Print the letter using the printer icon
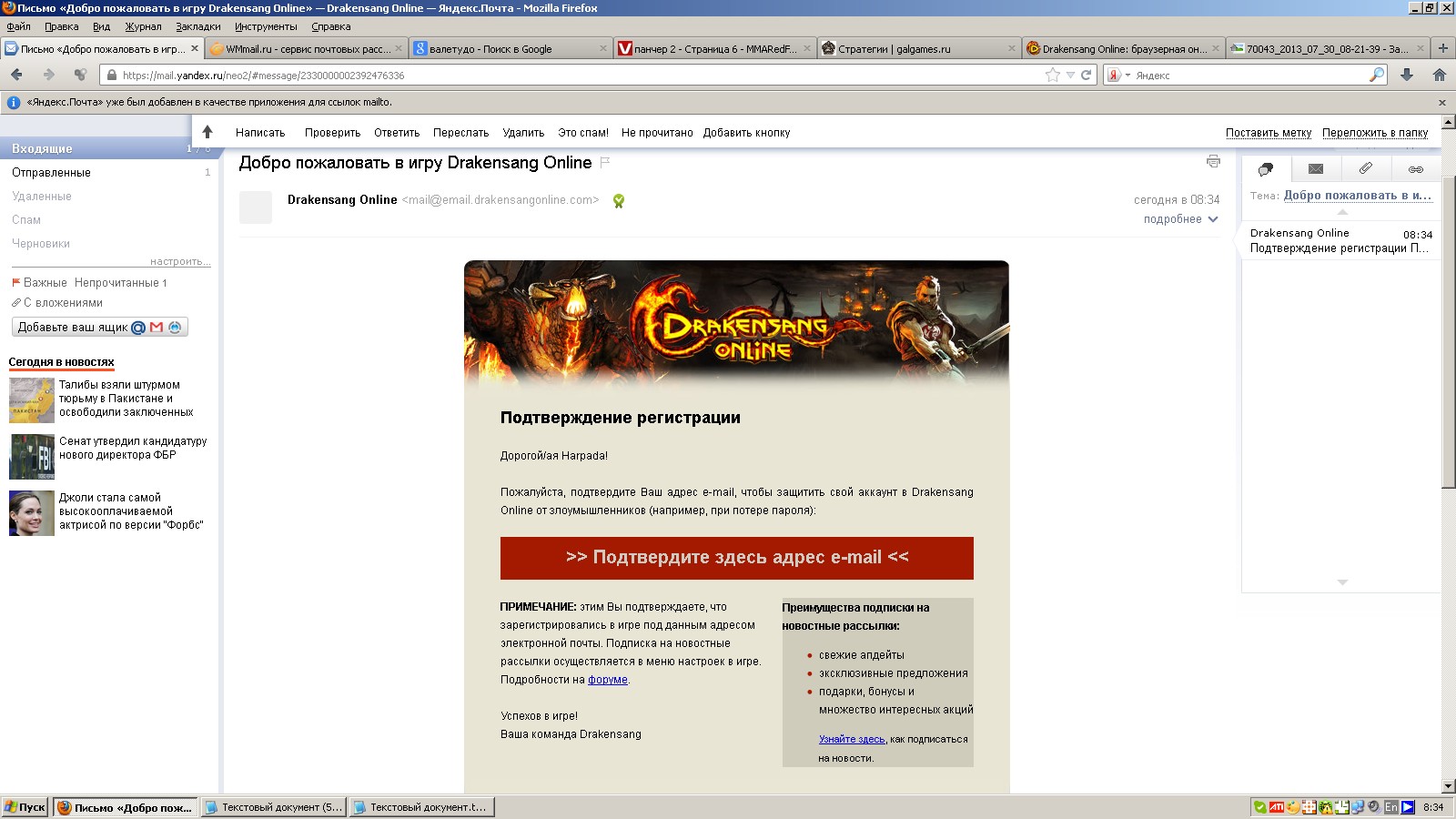Image resolution: width=1456 pixels, height=819 pixels. pos(1213,161)
